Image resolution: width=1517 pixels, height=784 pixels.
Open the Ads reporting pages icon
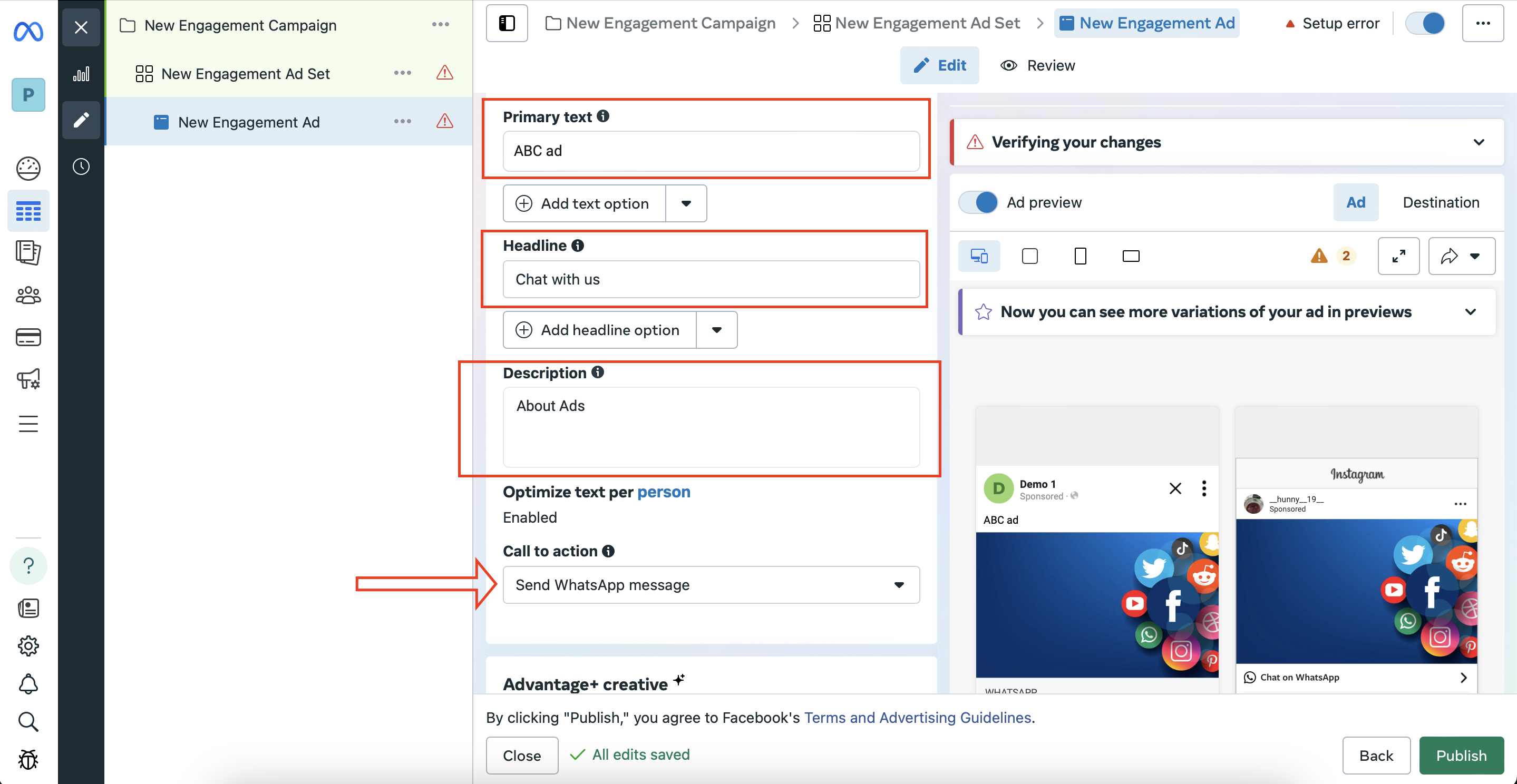[28, 252]
